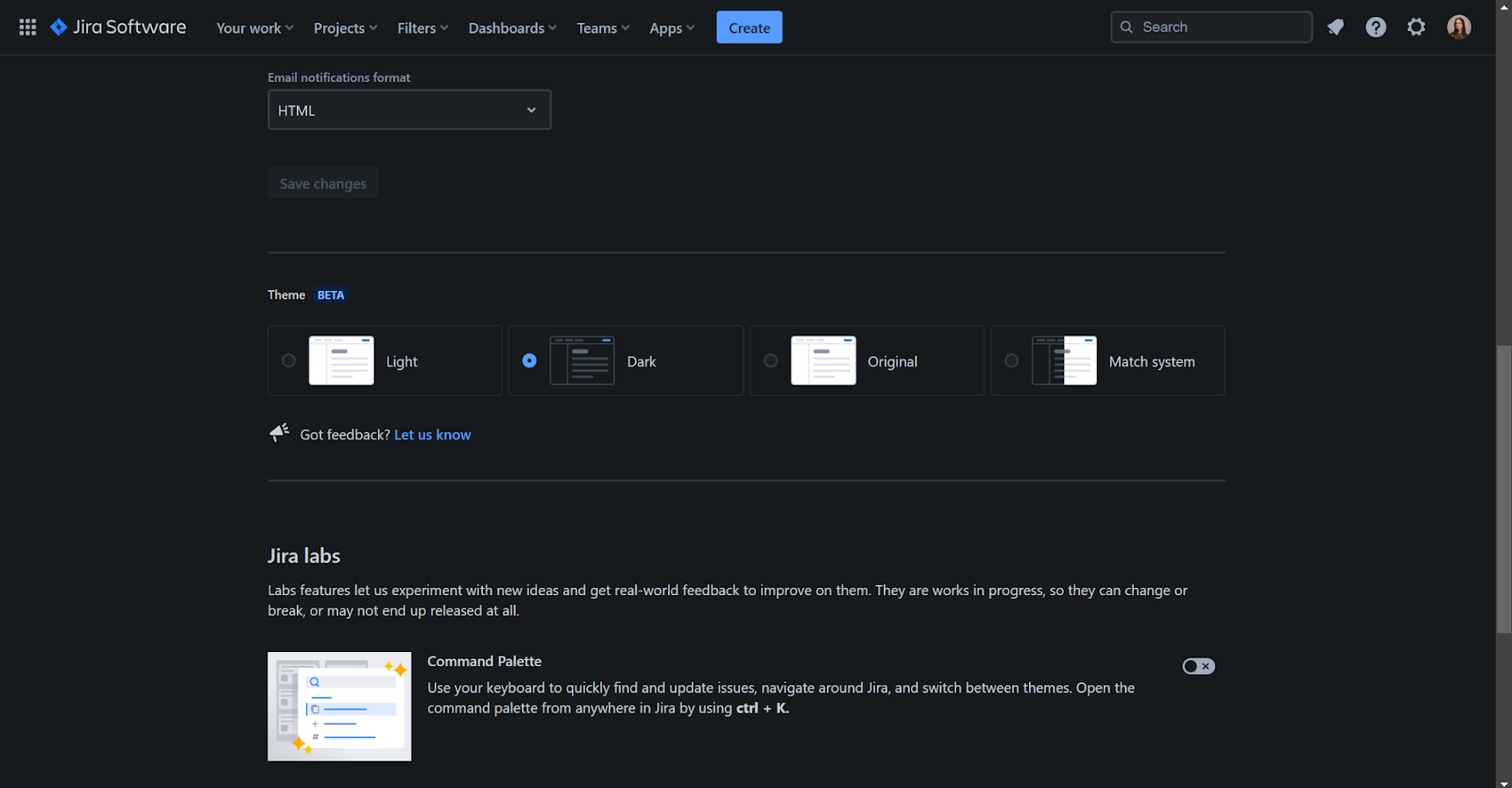Click the Save changes button
This screenshot has width=1512, height=788.
(x=323, y=183)
